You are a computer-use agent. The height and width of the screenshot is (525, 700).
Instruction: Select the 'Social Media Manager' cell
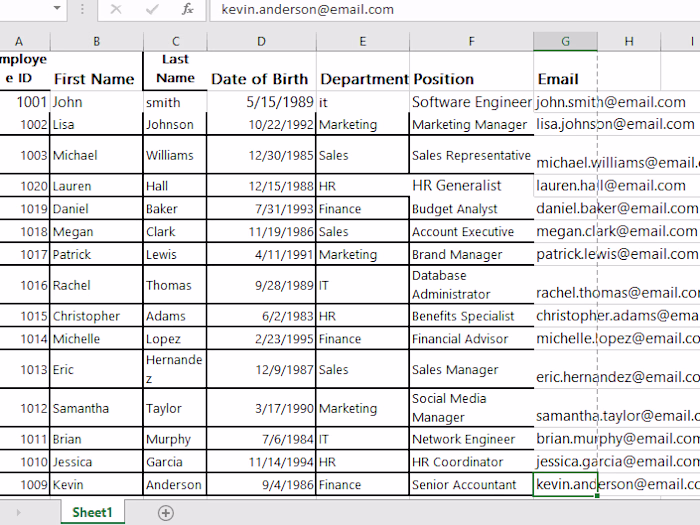pyautogui.click(x=471, y=408)
